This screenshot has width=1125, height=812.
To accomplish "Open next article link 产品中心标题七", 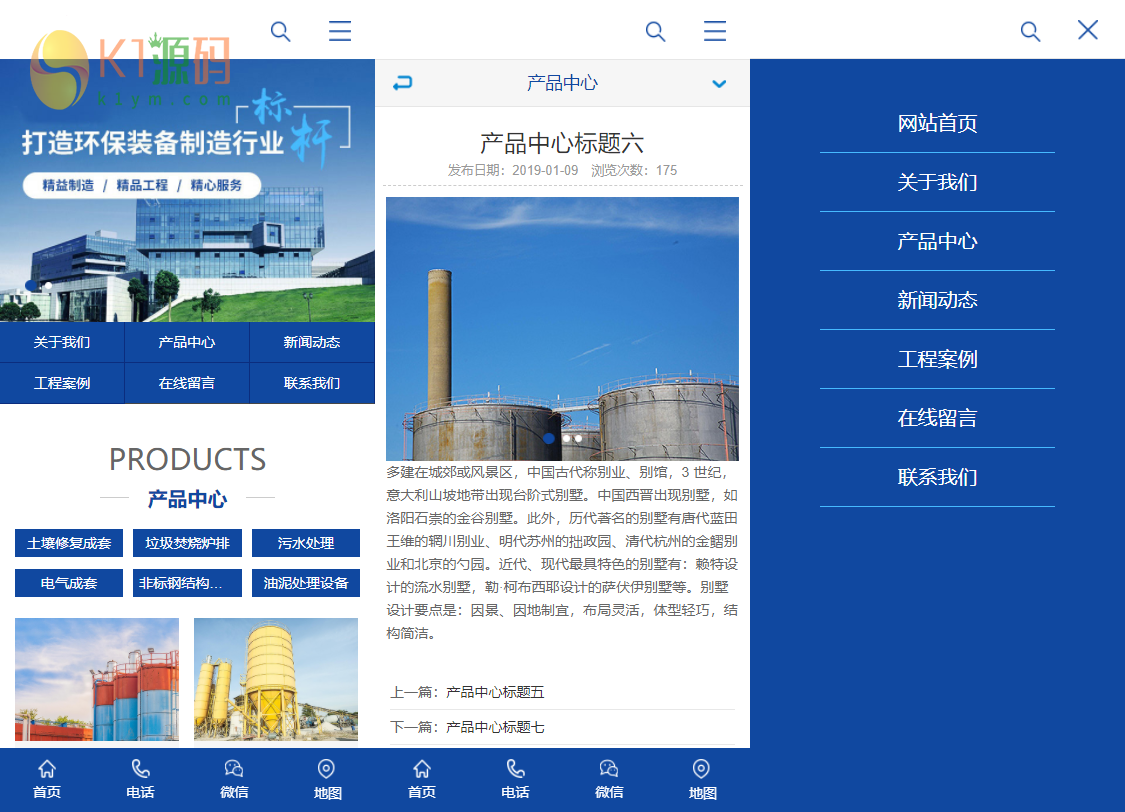I will (495, 727).
